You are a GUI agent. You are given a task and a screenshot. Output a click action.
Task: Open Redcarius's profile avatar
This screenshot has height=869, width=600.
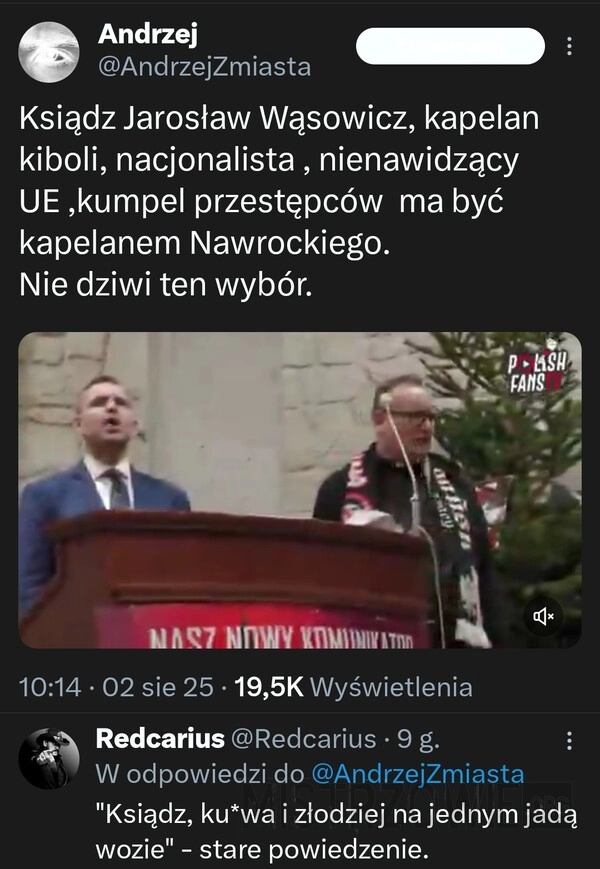[x=49, y=758]
